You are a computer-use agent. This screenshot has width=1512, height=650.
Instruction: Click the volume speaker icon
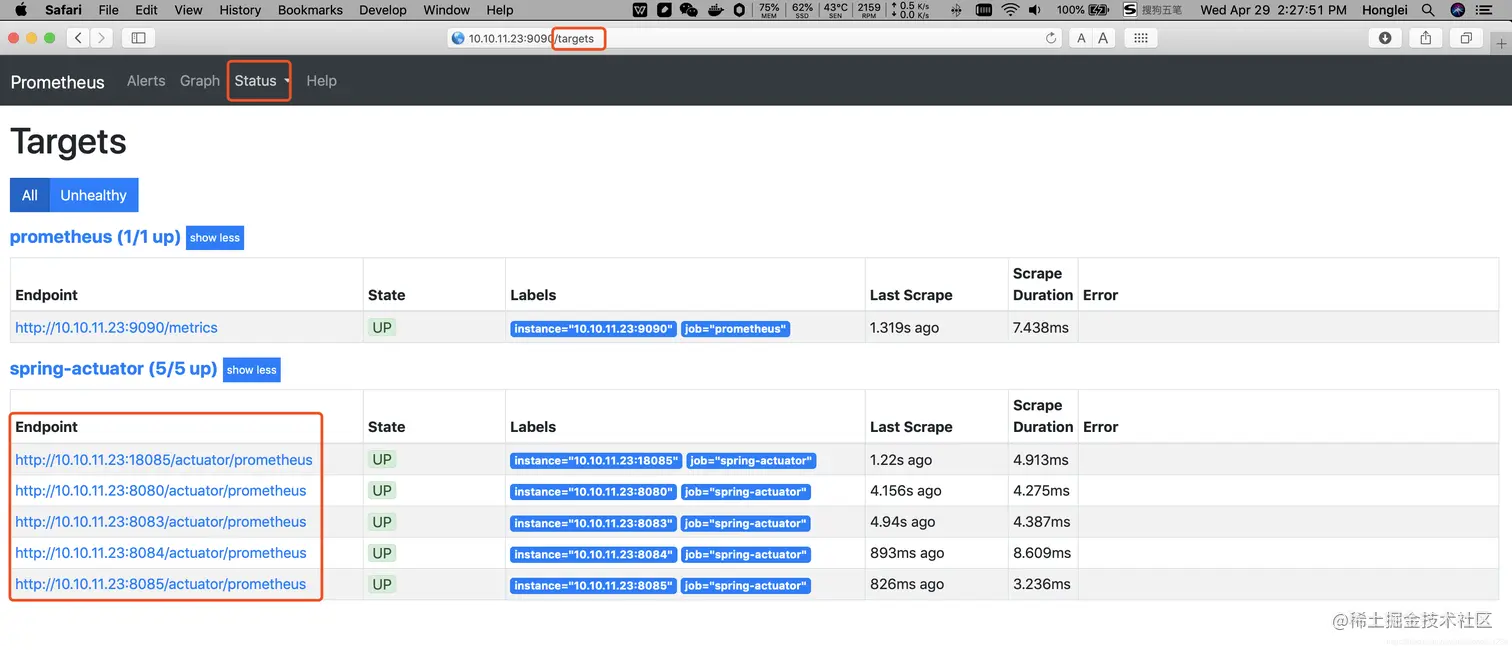(x=1034, y=10)
